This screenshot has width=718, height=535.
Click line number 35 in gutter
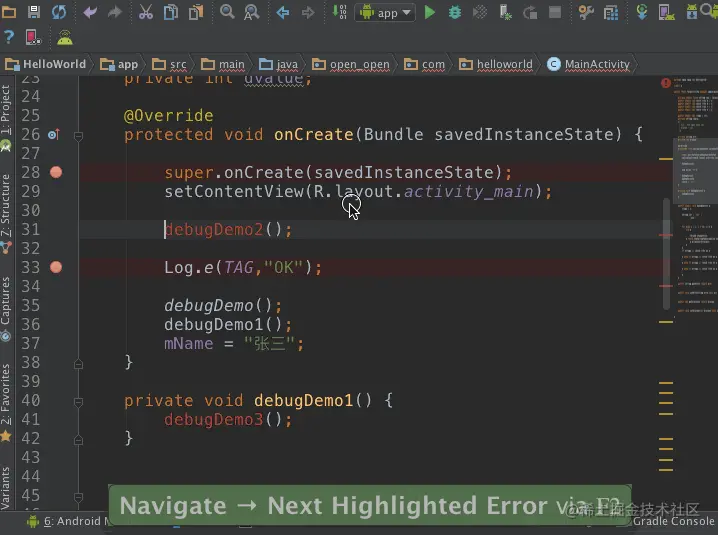click(31, 306)
